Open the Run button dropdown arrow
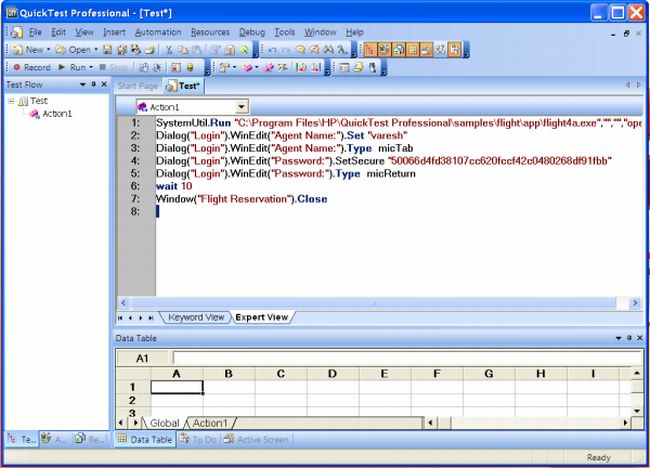Viewport: 650px width, 468px height. tap(91, 67)
